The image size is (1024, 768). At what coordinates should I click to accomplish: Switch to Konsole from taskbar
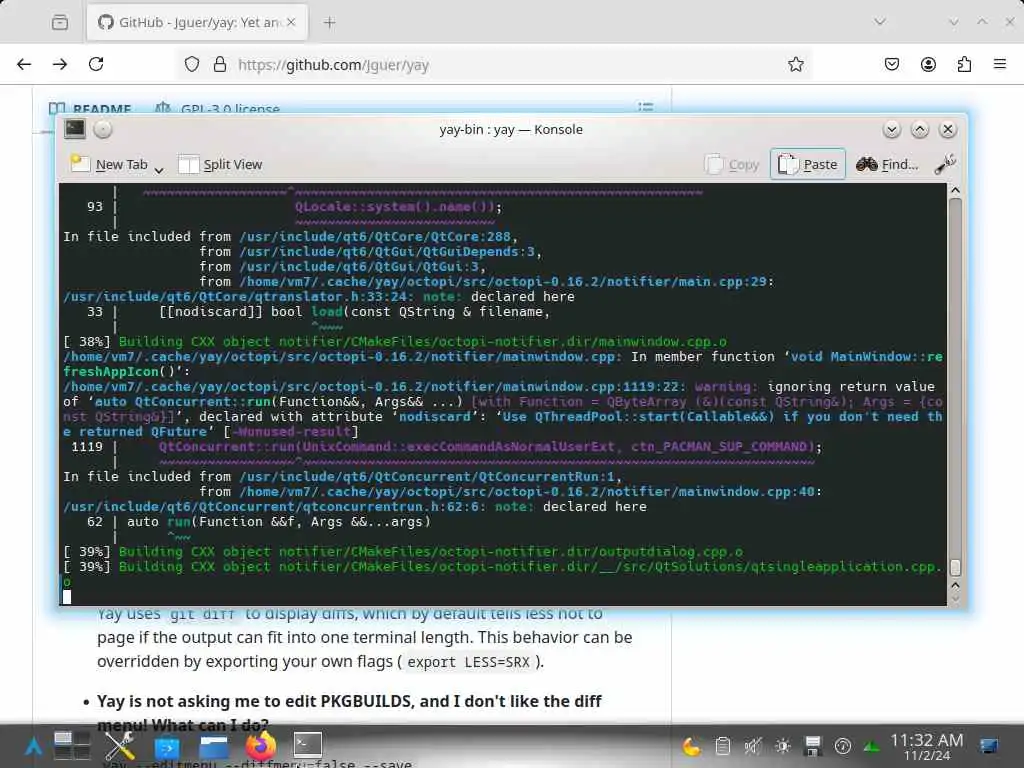click(308, 744)
